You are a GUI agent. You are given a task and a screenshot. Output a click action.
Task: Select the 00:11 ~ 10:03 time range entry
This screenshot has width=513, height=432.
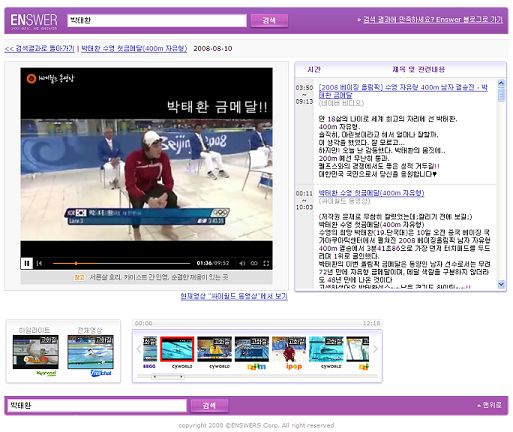point(304,200)
